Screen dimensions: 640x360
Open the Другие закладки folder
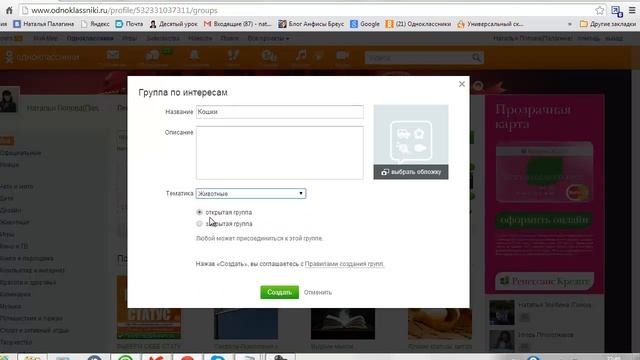[x=608, y=24]
